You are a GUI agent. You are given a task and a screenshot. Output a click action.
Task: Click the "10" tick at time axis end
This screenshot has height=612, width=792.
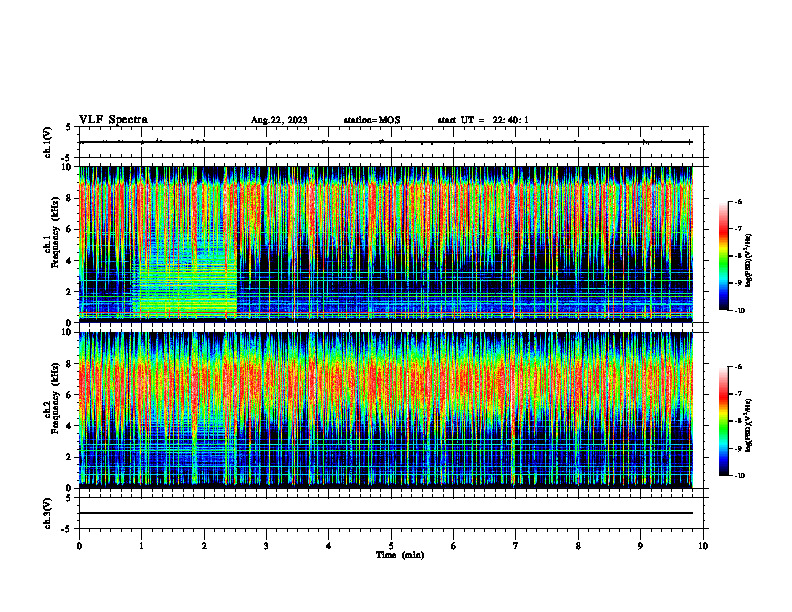click(x=703, y=546)
